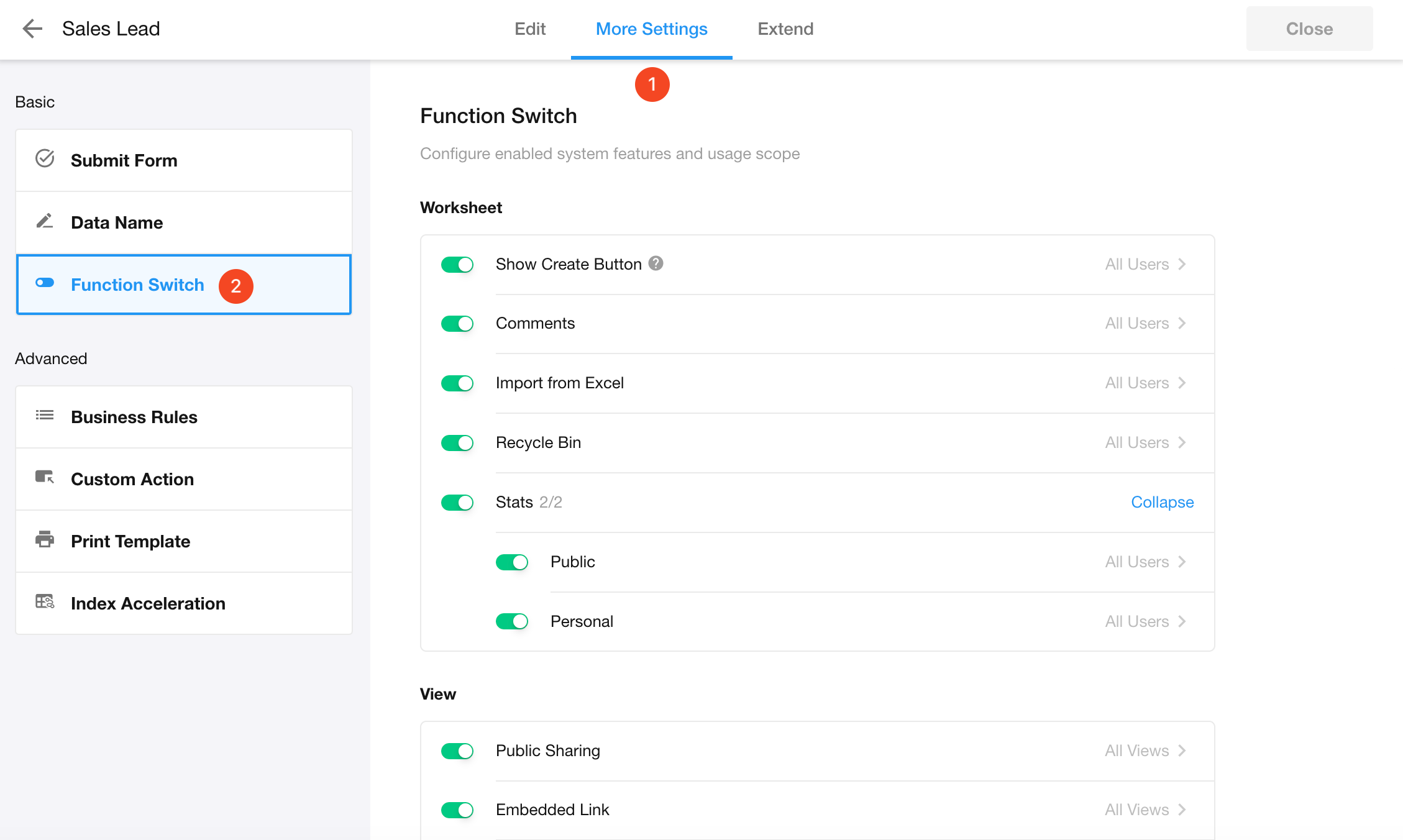Click help icon beside Show Create Button
This screenshot has height=840, width=1403.
(656, 263)
